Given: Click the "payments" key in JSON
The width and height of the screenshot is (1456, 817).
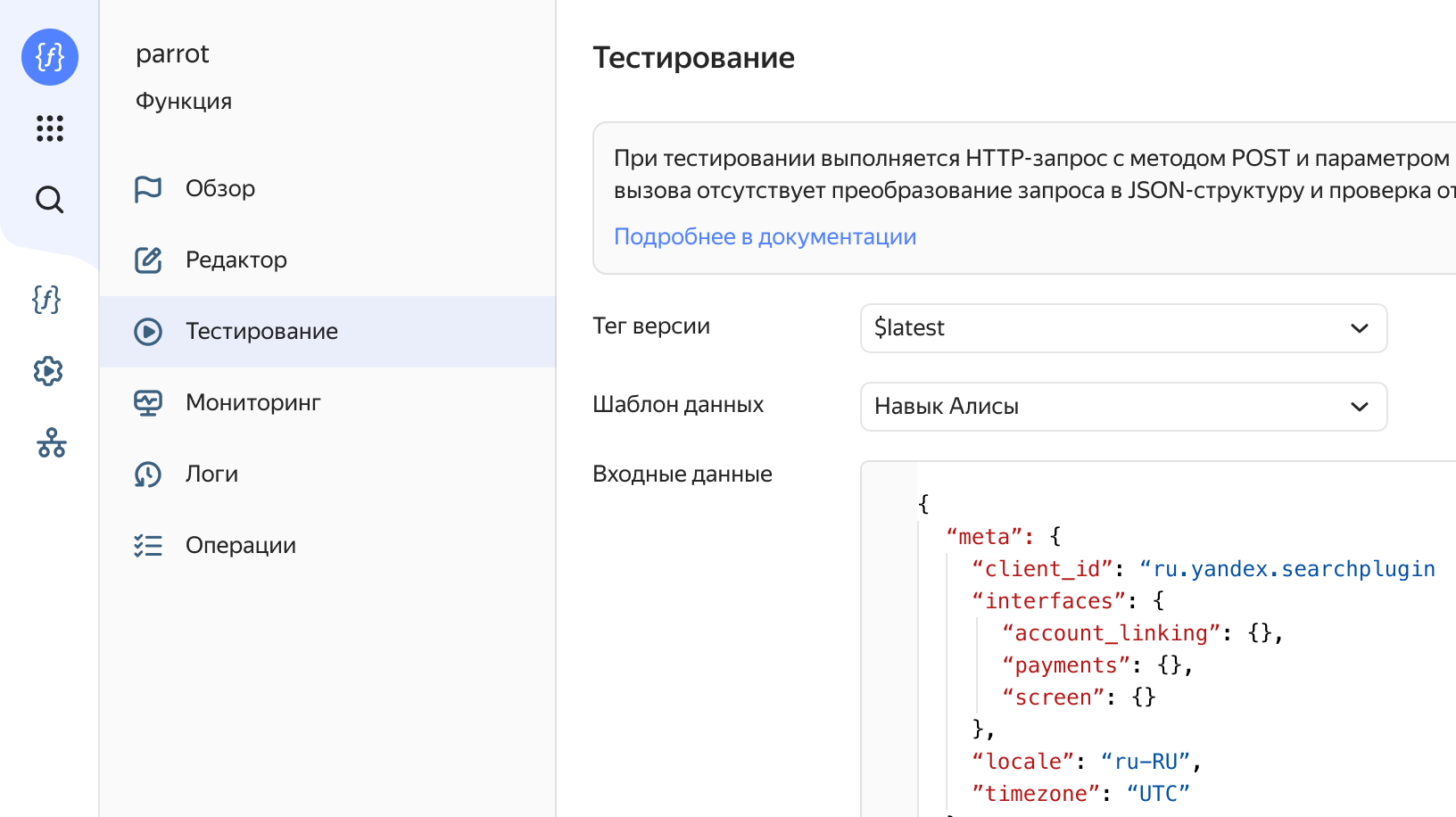Looking at the screenshot, I should [1065, 665].
